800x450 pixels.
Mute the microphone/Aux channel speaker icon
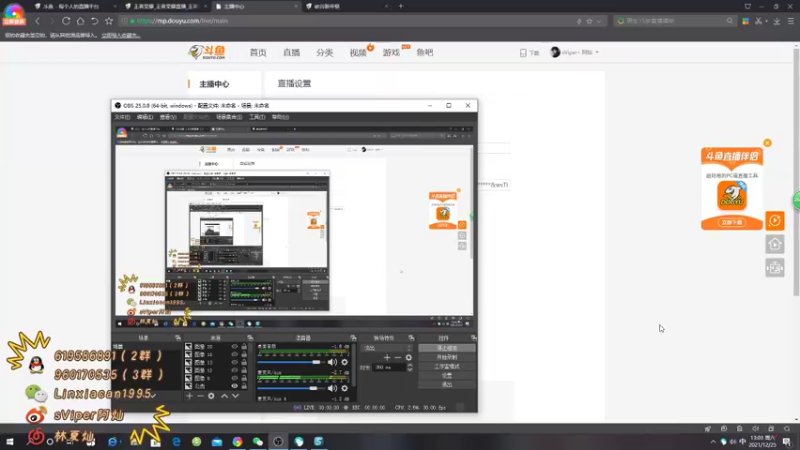click(x=332, y=388)
